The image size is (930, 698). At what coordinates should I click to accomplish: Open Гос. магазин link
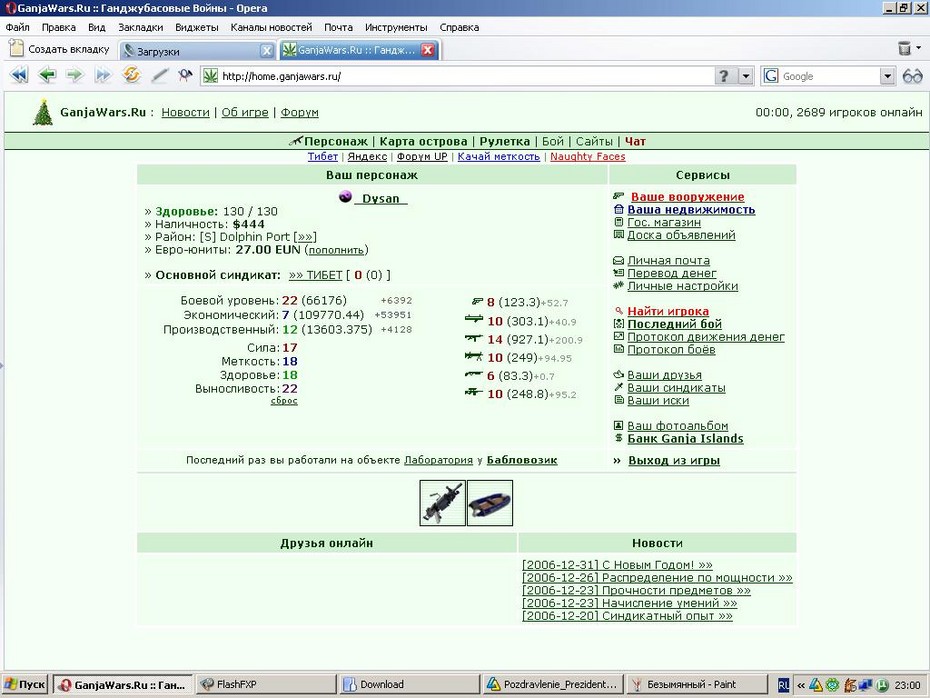click(x=664, y=222)
